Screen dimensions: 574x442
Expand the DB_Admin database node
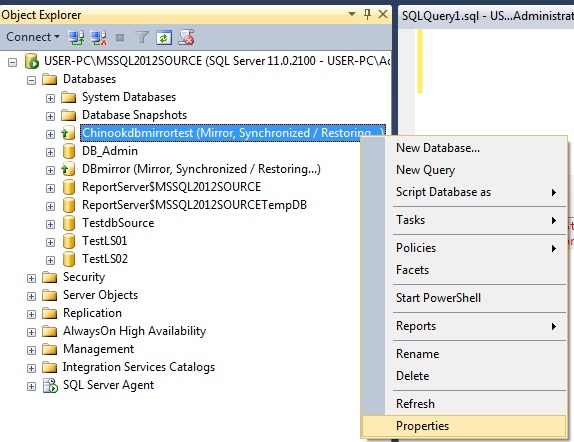coord(50,152)
